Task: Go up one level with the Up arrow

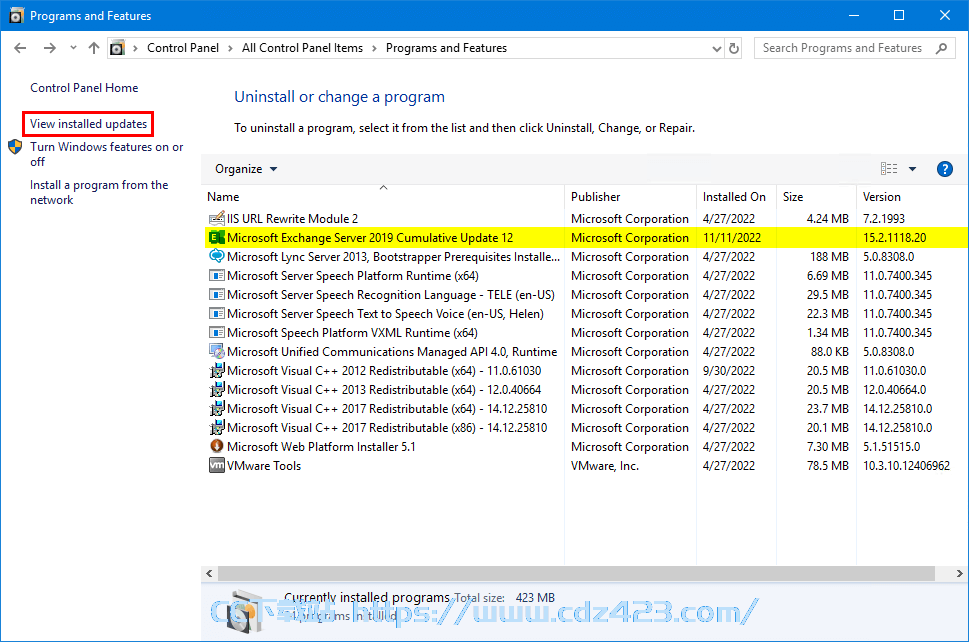Action: [x=94, y=48]
